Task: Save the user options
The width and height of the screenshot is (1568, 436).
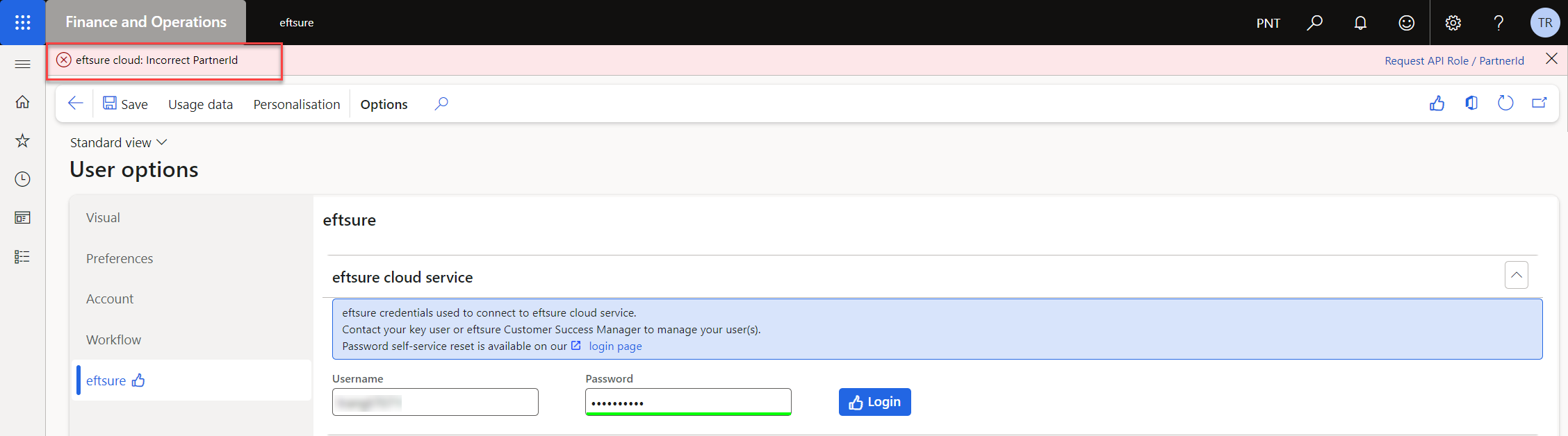Action: pyautogui.click(x=125, y=104)
